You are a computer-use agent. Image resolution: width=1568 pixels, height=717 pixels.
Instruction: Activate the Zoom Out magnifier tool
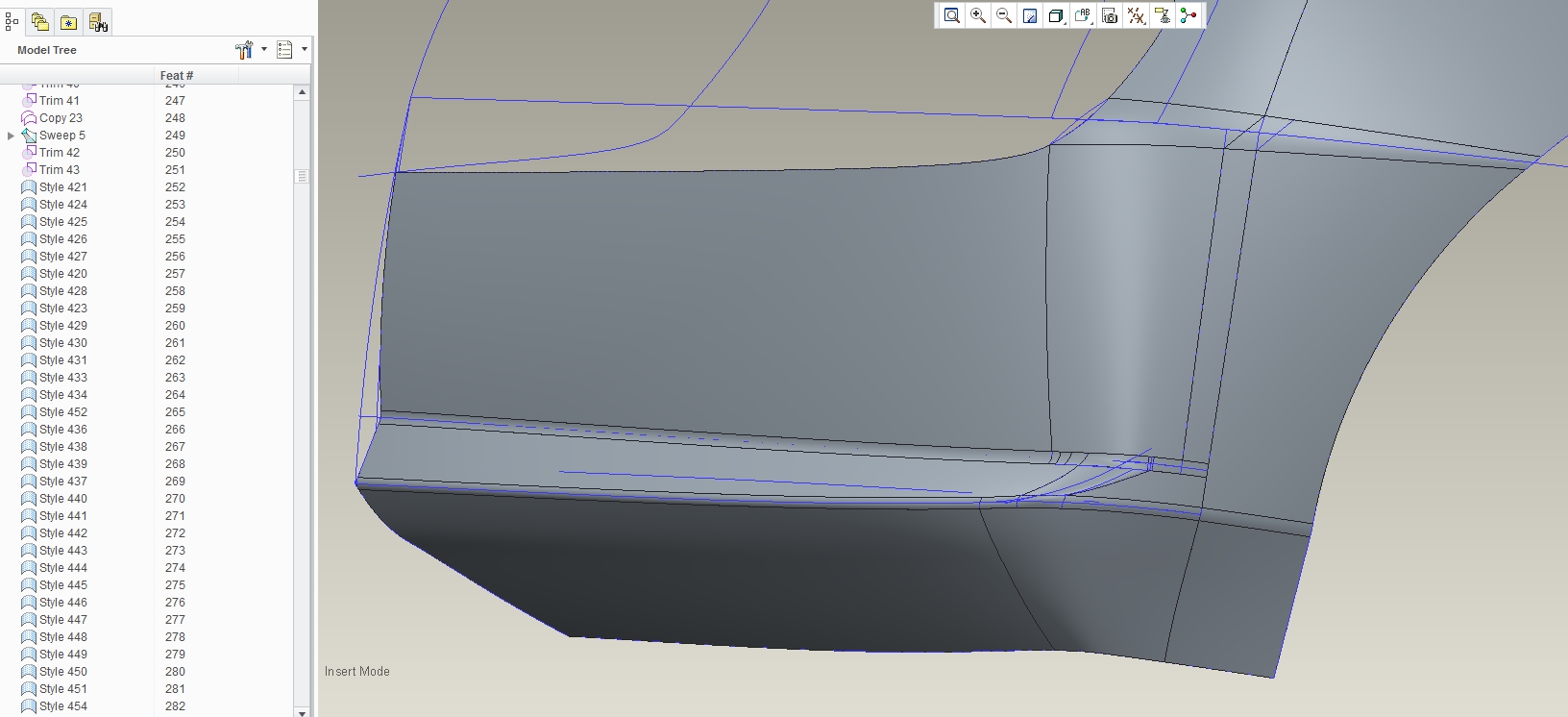click(1004, 15)
